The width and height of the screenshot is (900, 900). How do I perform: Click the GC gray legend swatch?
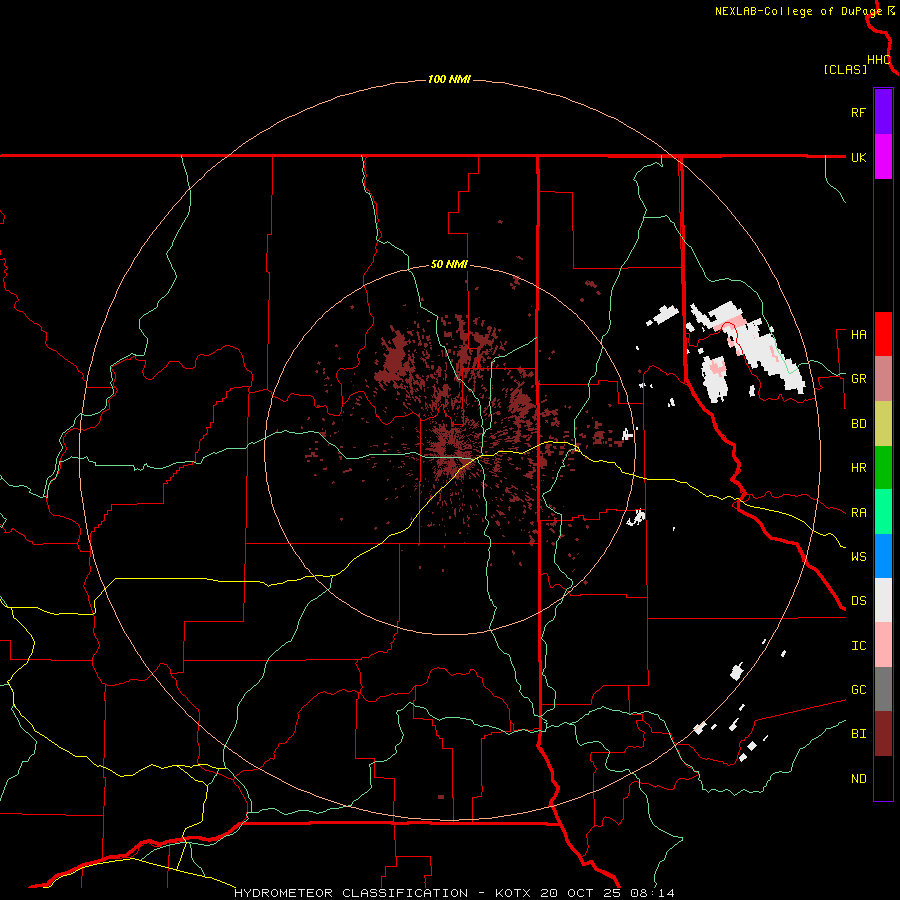pos(883,689)
